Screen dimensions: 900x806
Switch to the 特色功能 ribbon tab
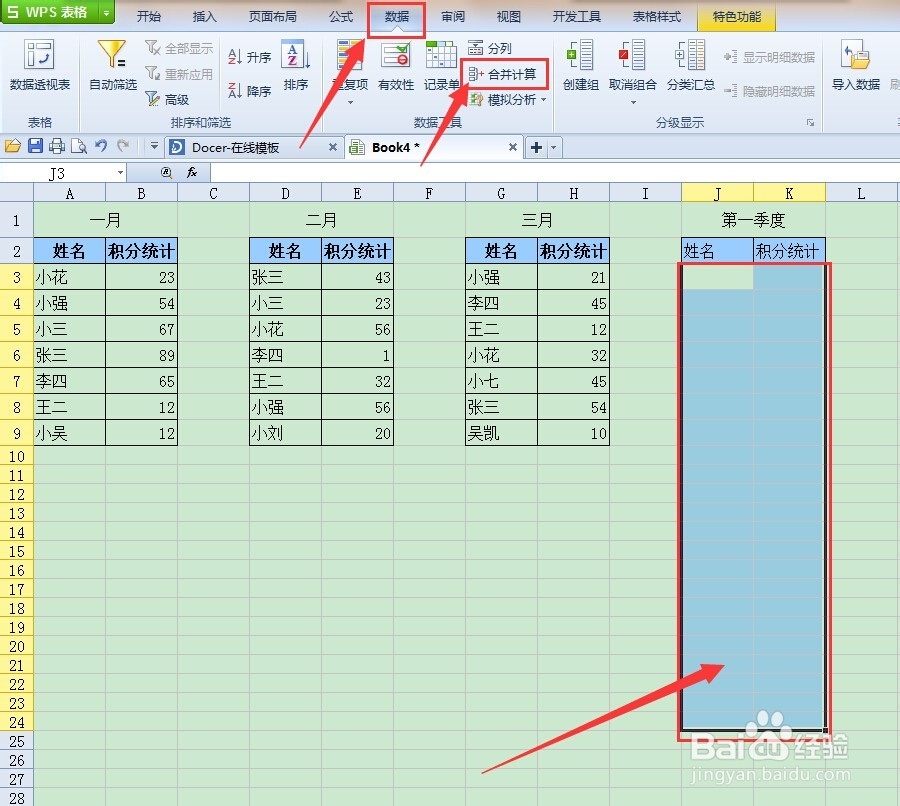736,17
